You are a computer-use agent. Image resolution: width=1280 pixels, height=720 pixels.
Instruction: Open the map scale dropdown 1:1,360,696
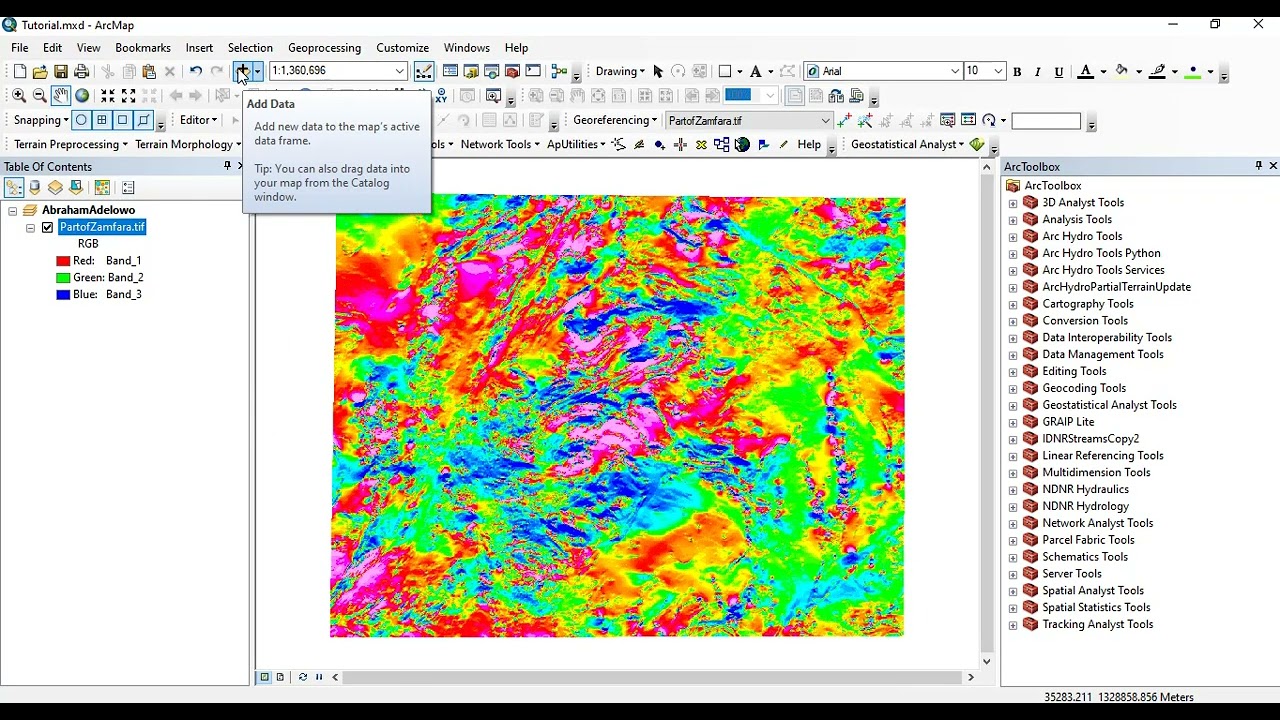[399, 71]
